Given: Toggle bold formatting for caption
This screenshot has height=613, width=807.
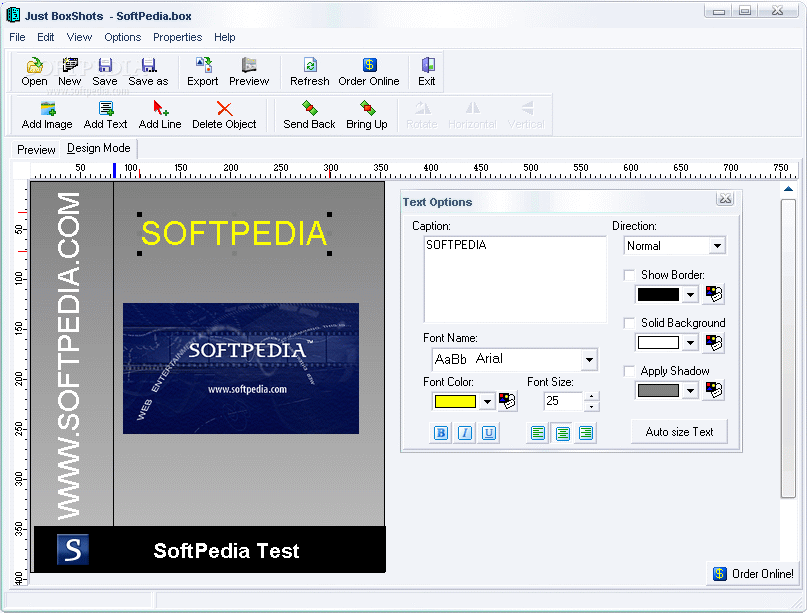Looking at the screenshot, I should click(441, 433).
